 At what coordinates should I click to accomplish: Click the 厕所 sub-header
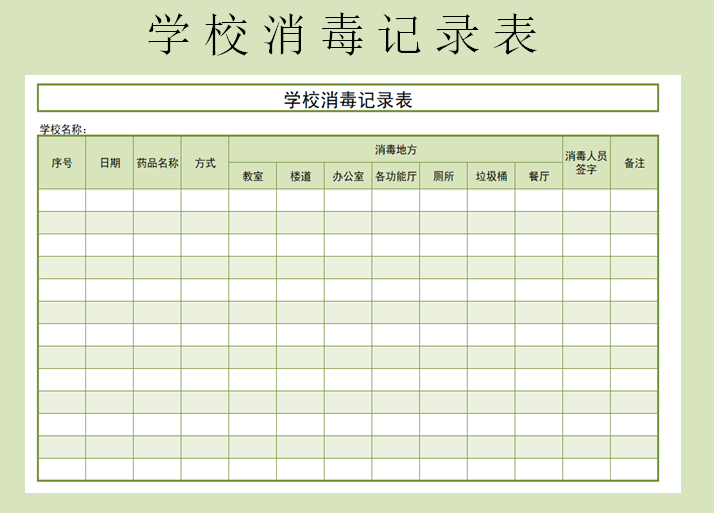click(x=444, y=176)
